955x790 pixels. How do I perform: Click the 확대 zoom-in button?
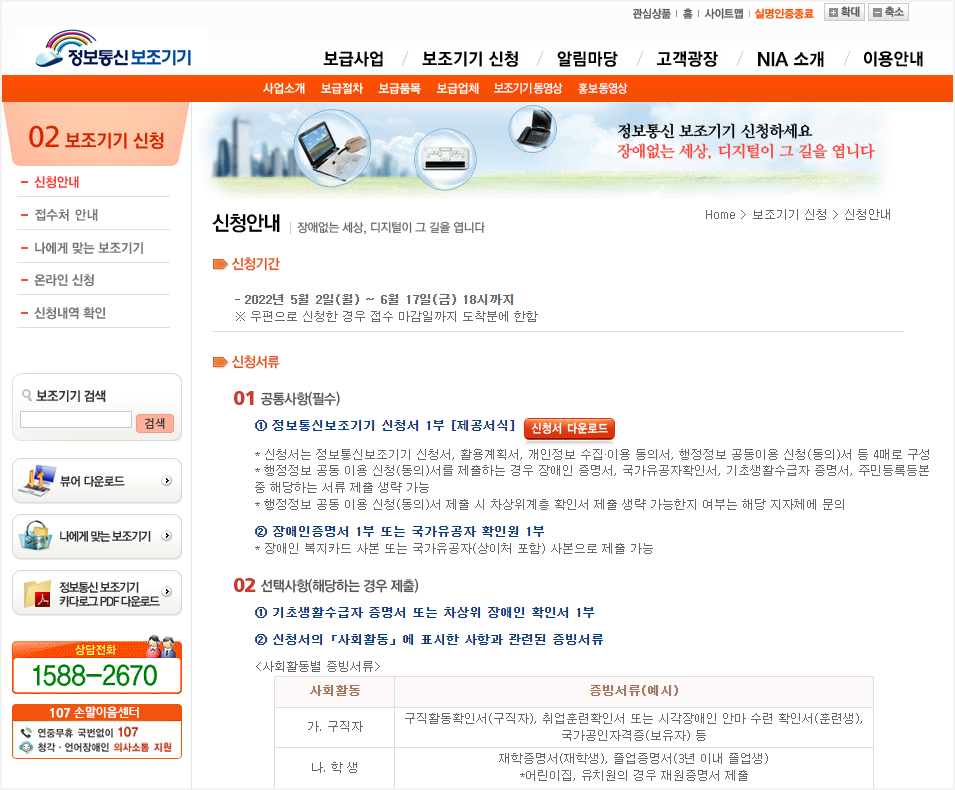tap(844, 12)
